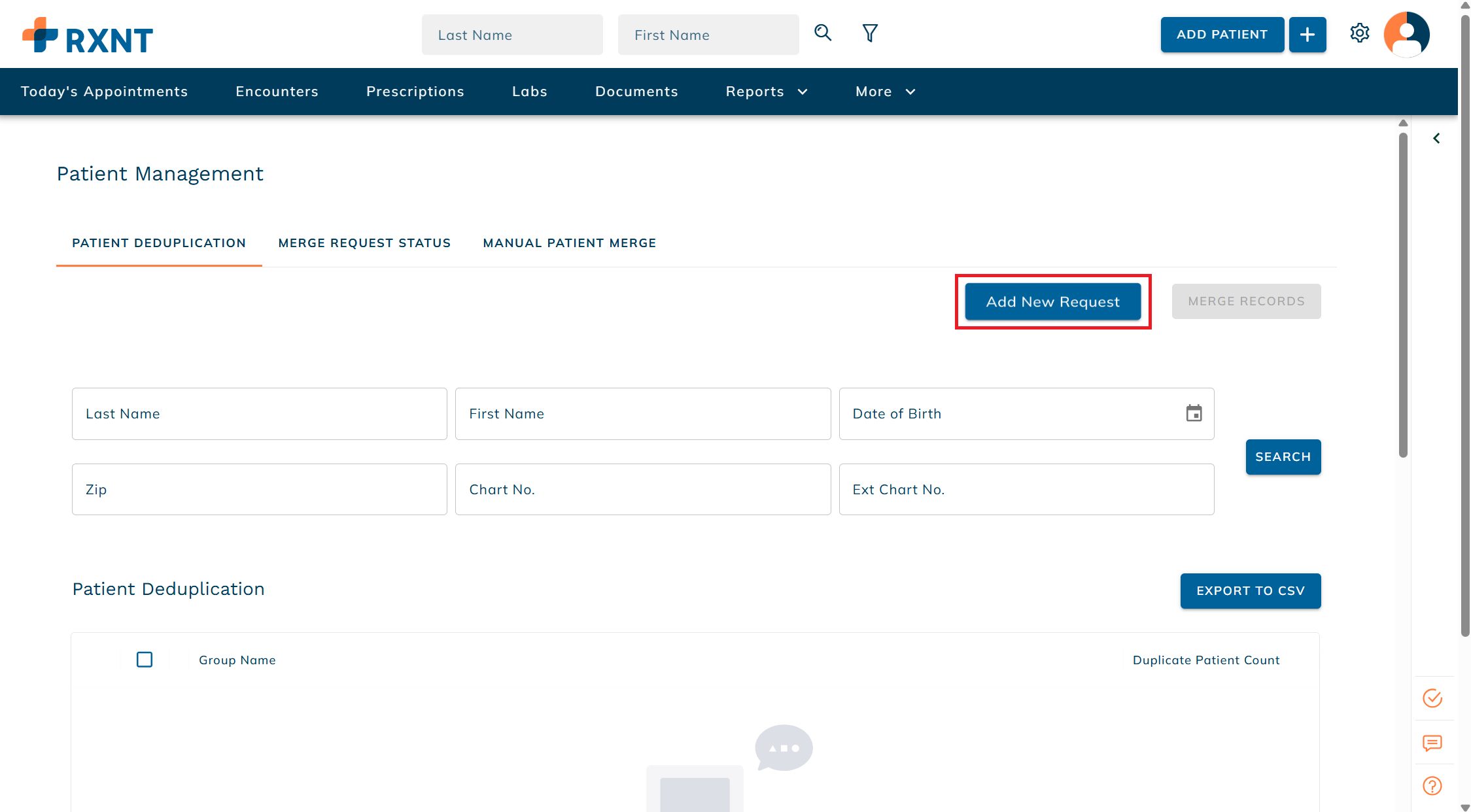
Task: Open the messages chat icon in sidebar
Action: click(1432, 743)
